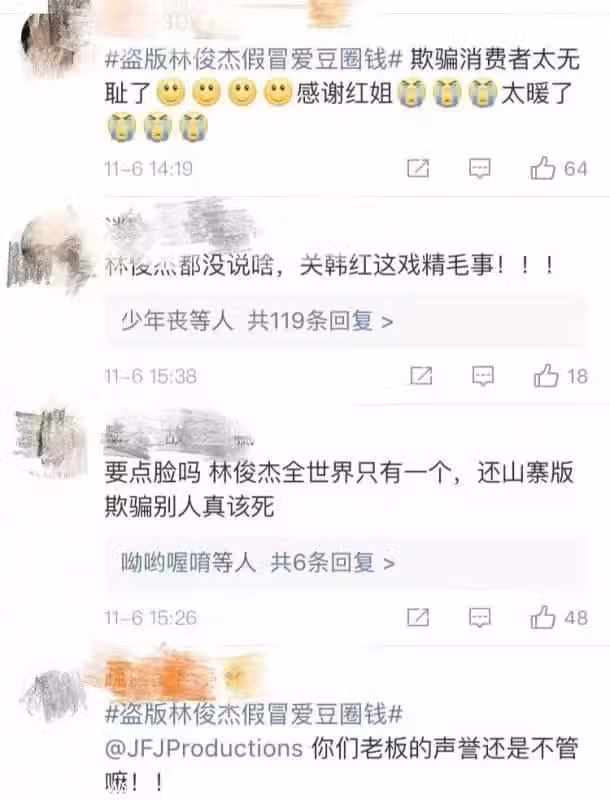Expand the 共6条回复 reply thread
This screenshot has height=800, width=610.
[333, 563]
